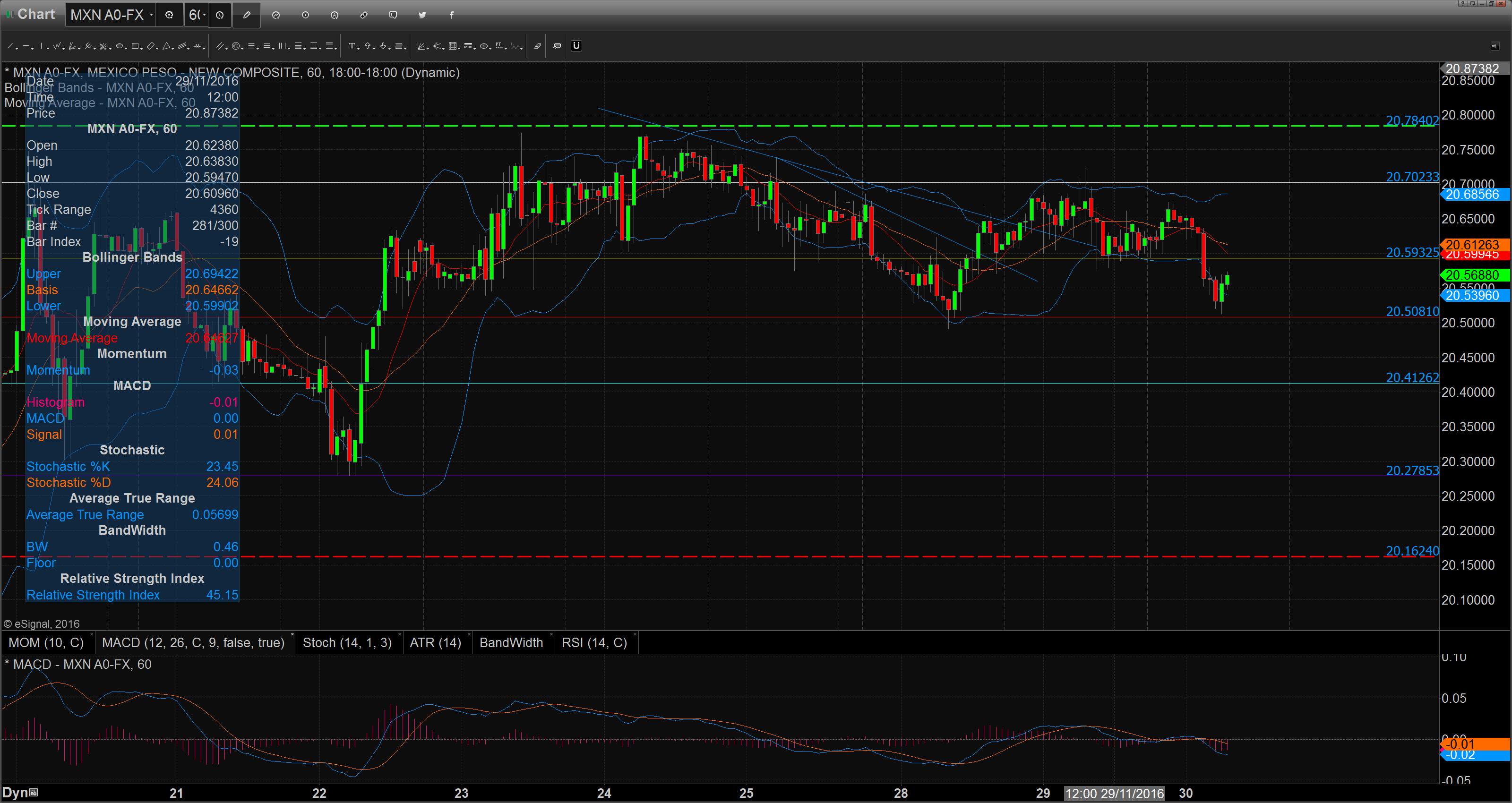Screen dimensions: 1512x803
Task: Open dropdown arrow beside MOB tool
Action: [x=475, y=48]
